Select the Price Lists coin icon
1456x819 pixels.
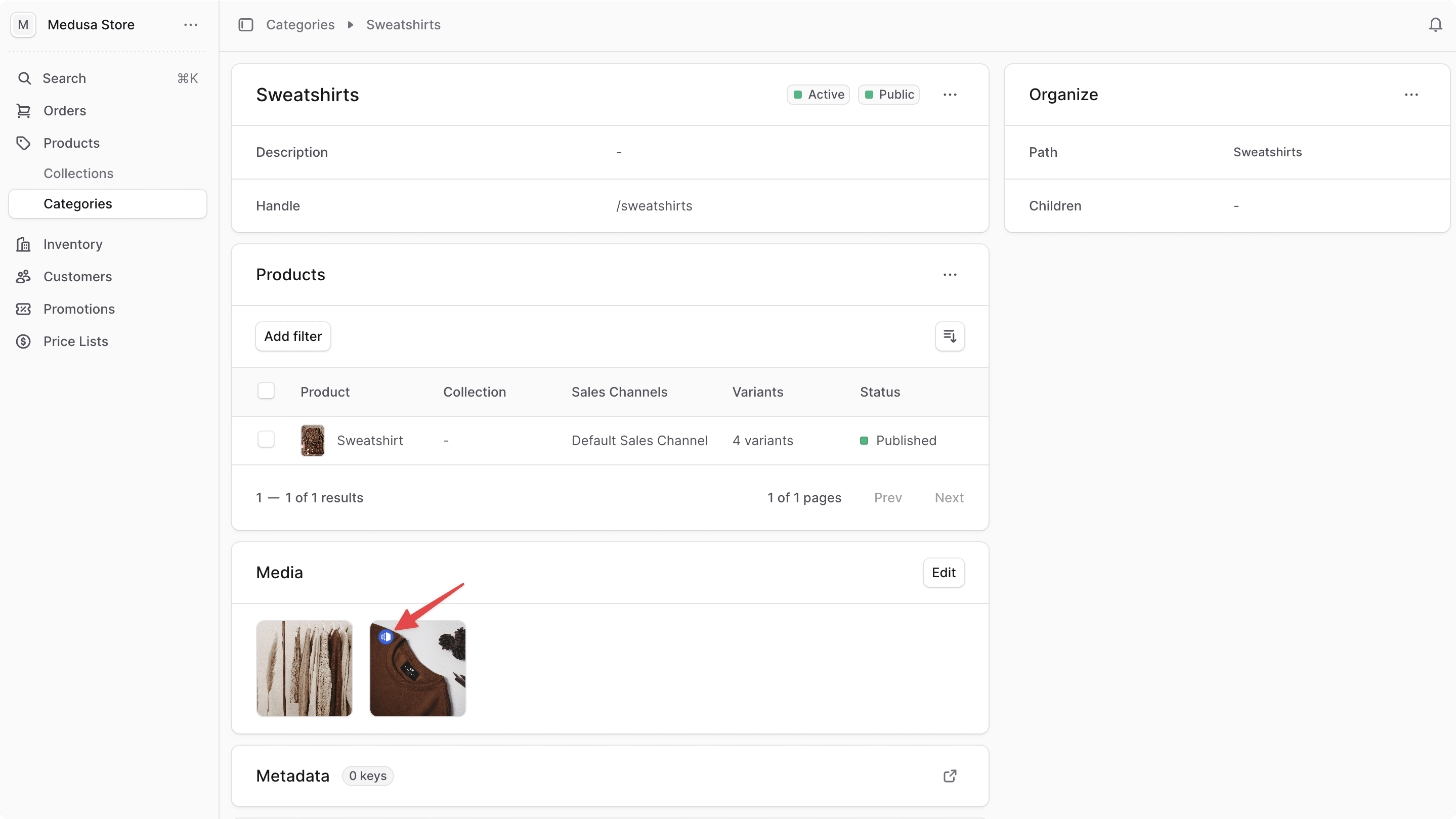(23, 341)
